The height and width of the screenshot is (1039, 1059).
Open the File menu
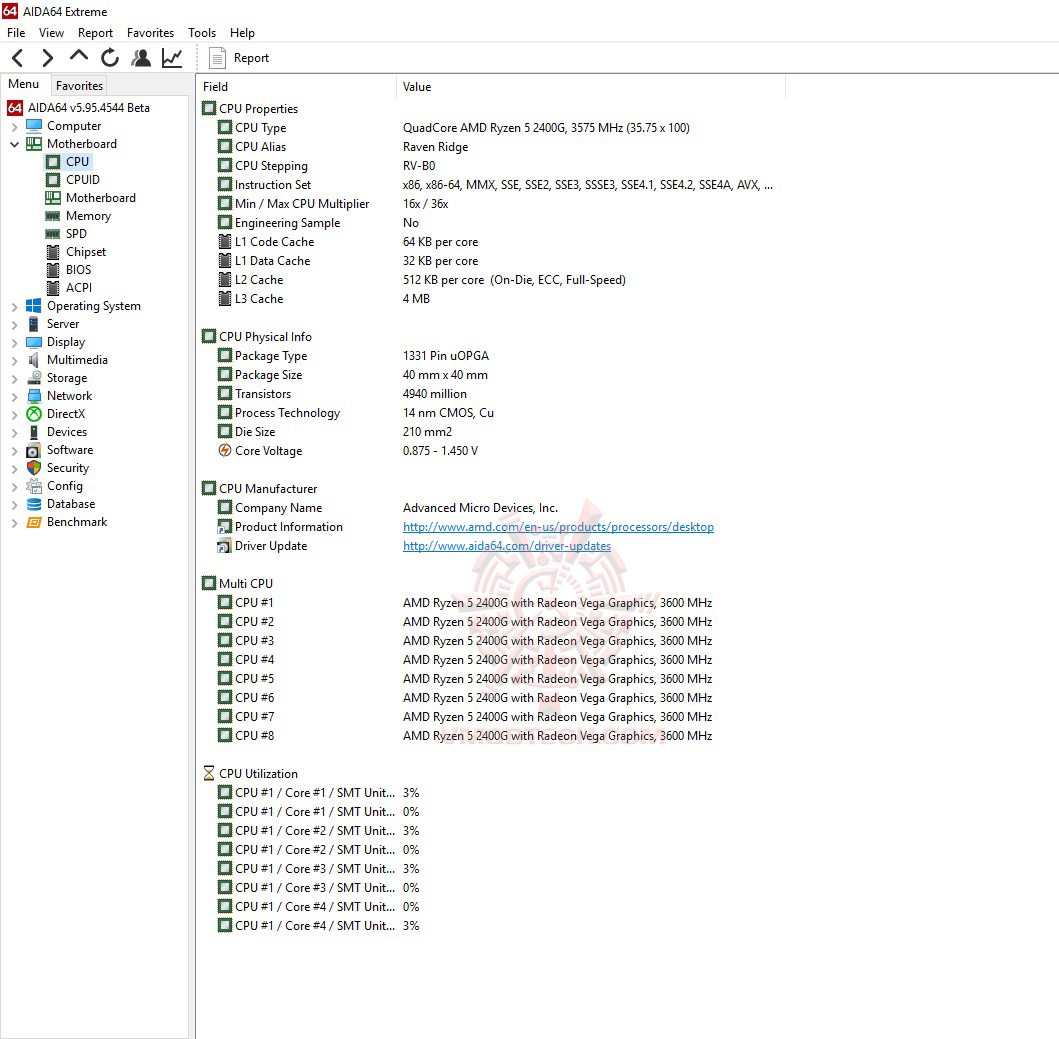(16, 32)
